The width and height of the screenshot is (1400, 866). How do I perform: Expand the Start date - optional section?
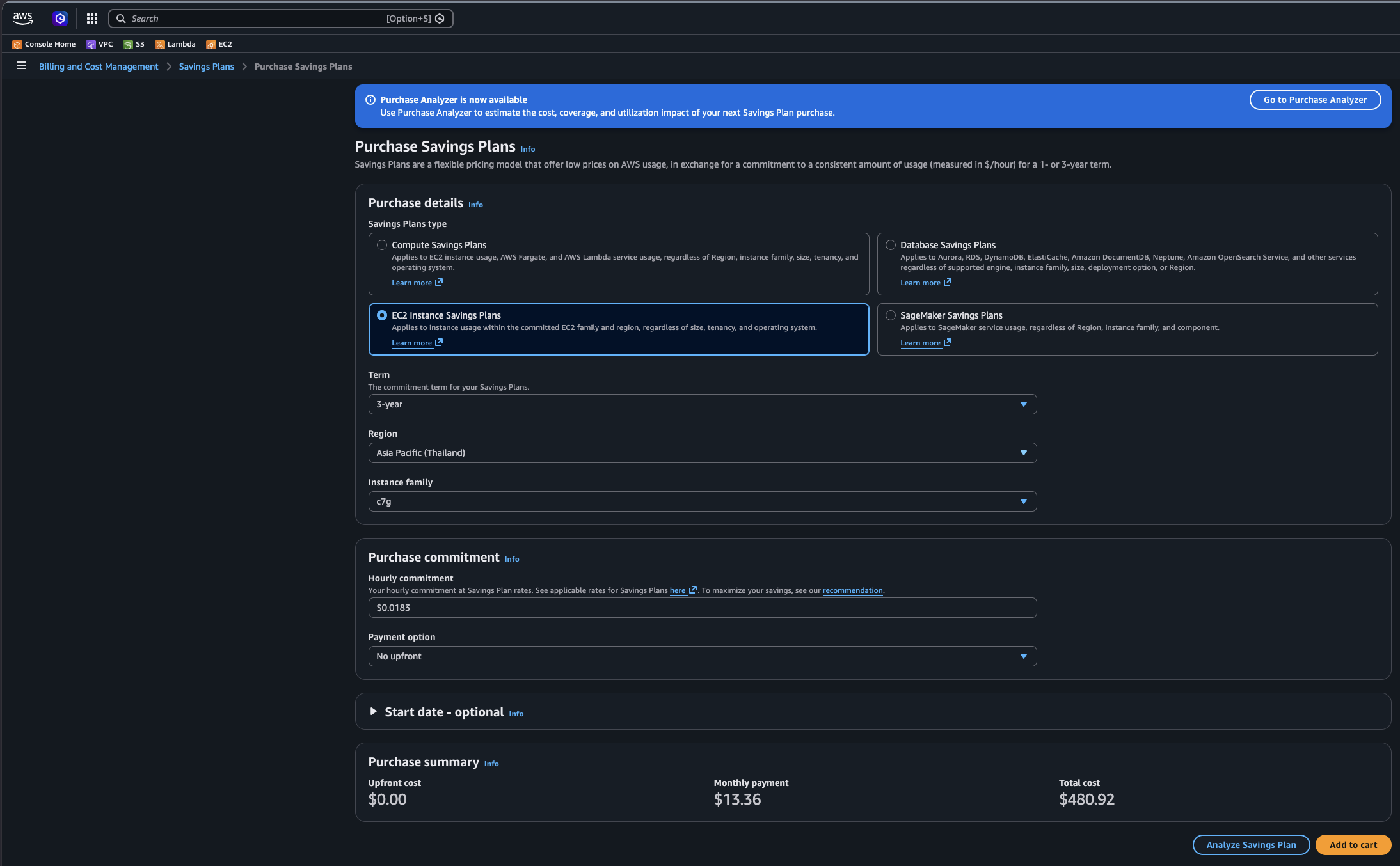click(374, 711)
